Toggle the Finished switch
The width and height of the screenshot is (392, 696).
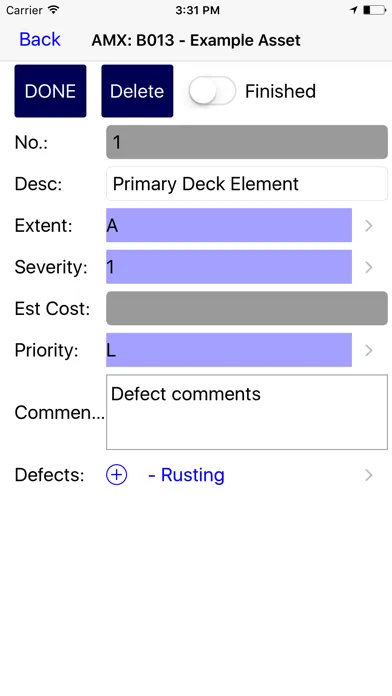click(x=212, y=91)
